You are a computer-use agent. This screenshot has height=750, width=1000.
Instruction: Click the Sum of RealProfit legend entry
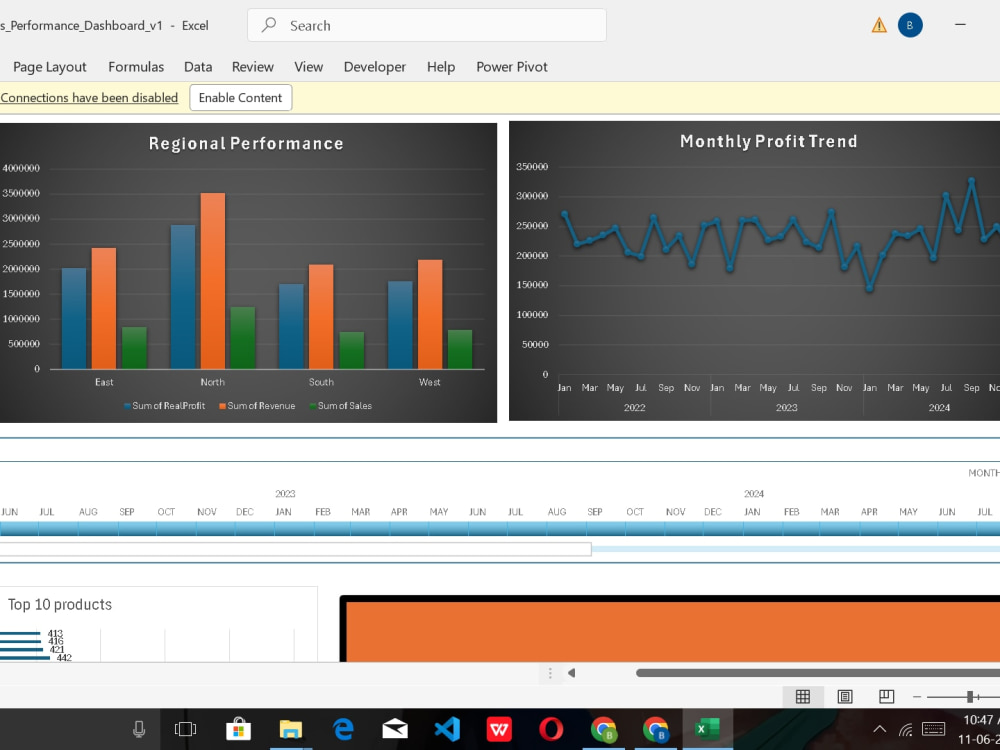(165, 406)
